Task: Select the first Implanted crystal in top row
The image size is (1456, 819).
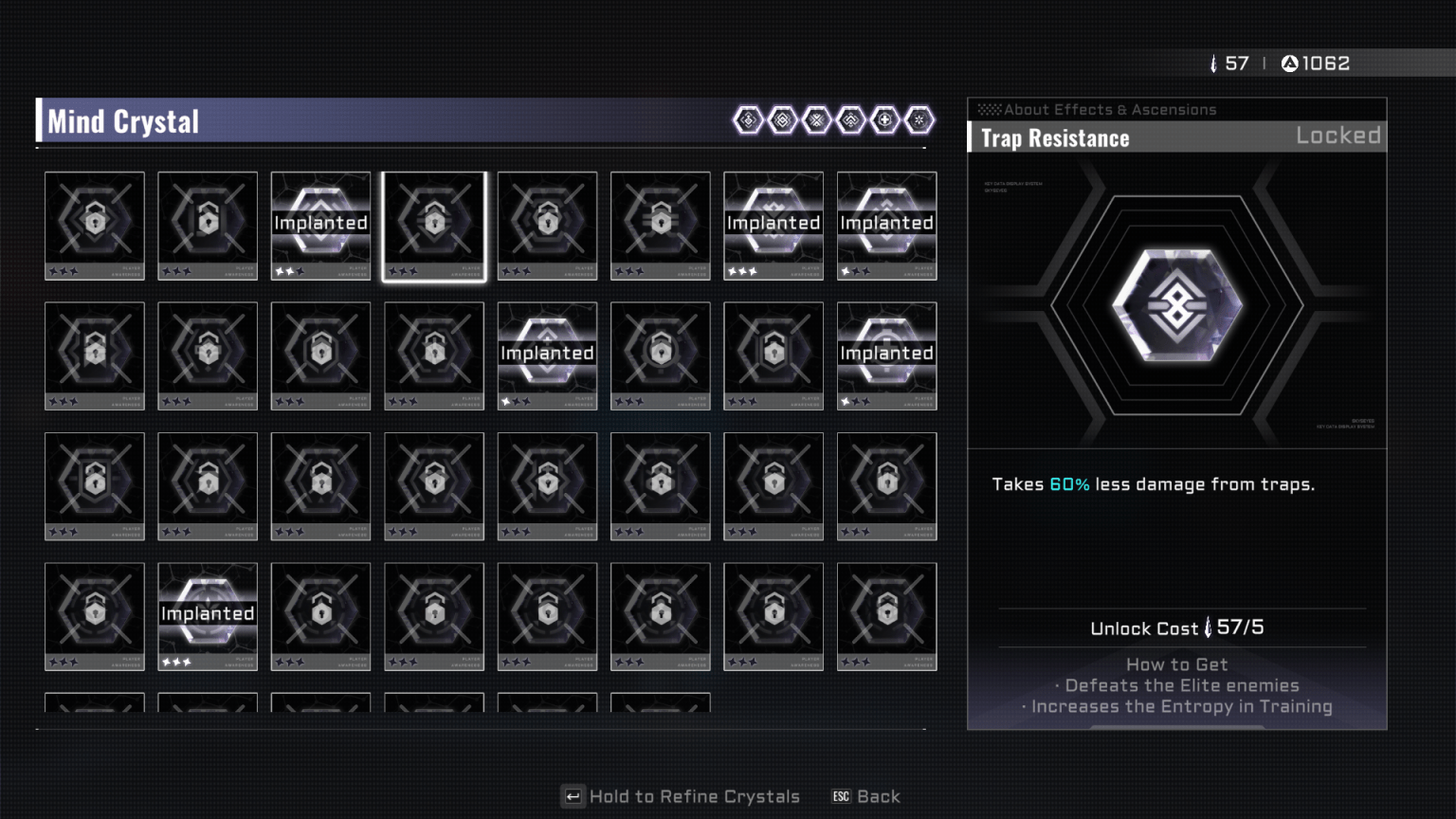Action: [x=320, y=226]
